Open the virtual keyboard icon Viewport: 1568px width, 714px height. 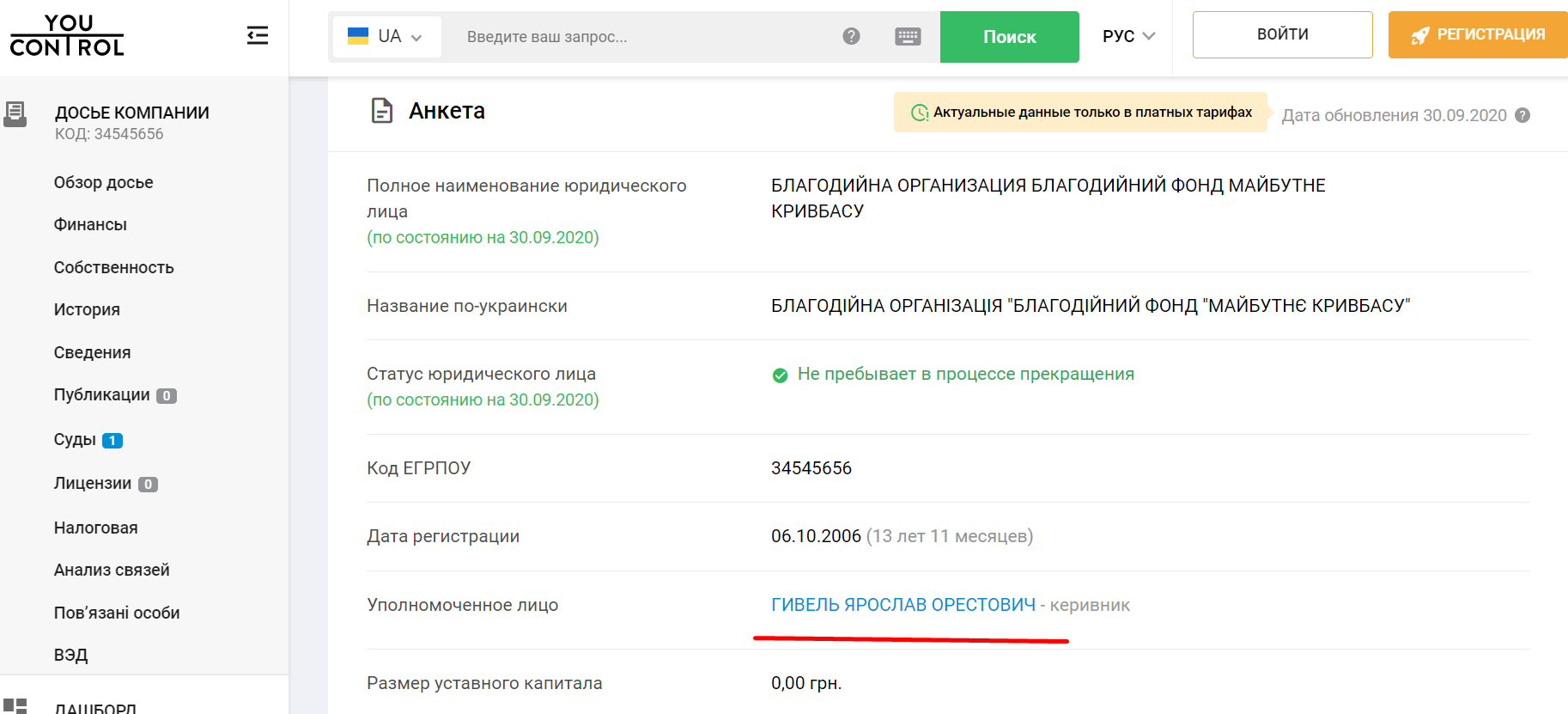[x=908, y=36]
